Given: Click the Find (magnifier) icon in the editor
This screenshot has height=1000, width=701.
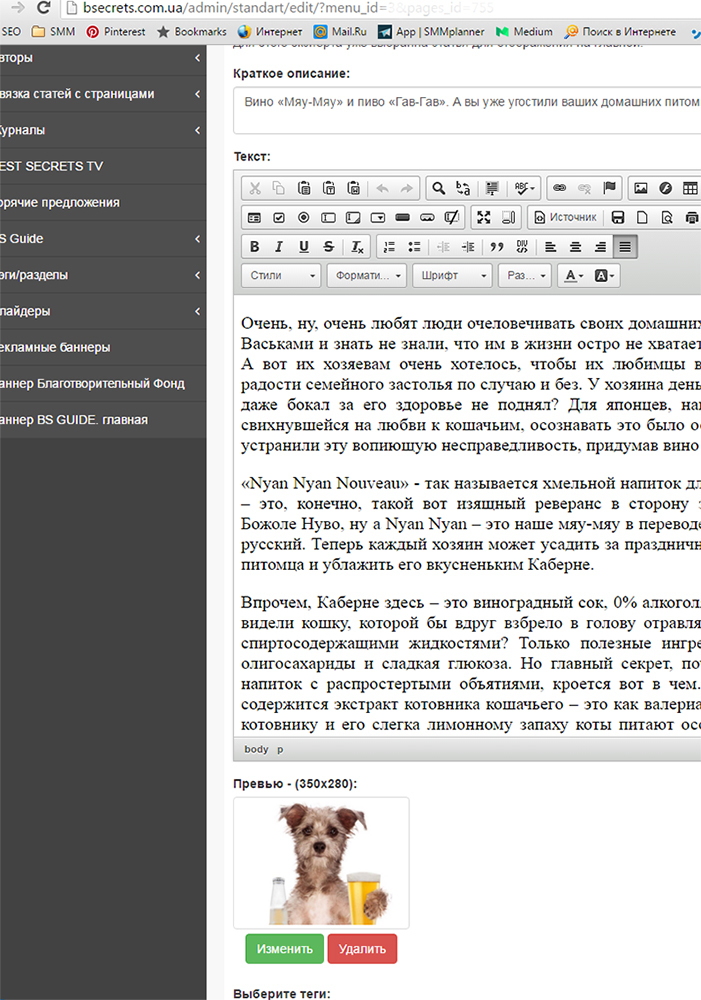Looking at the screenshot, I should [x=437, y=188].
